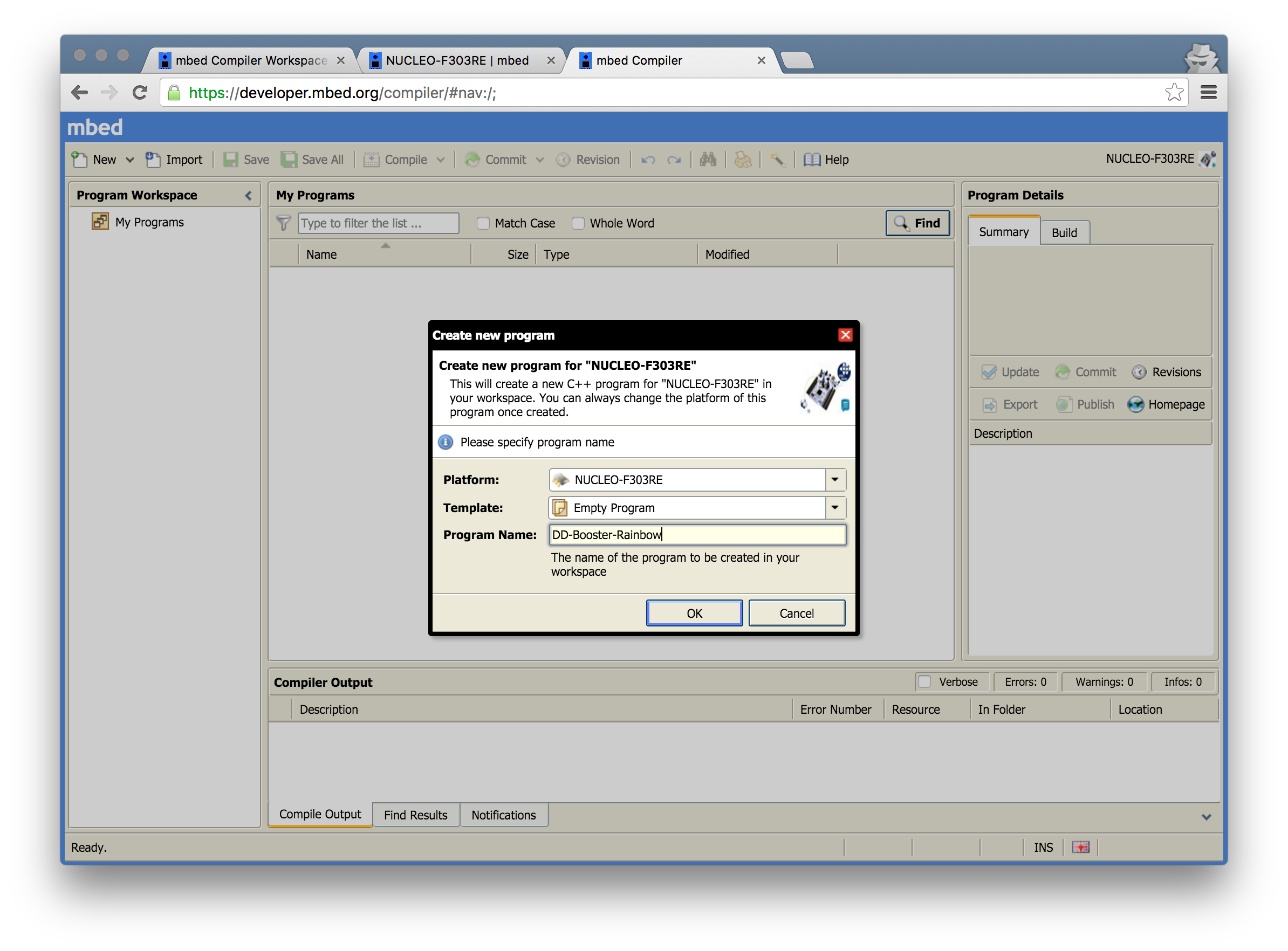
Task: Click the Save toolbar icon
Action: coord(231,160)
